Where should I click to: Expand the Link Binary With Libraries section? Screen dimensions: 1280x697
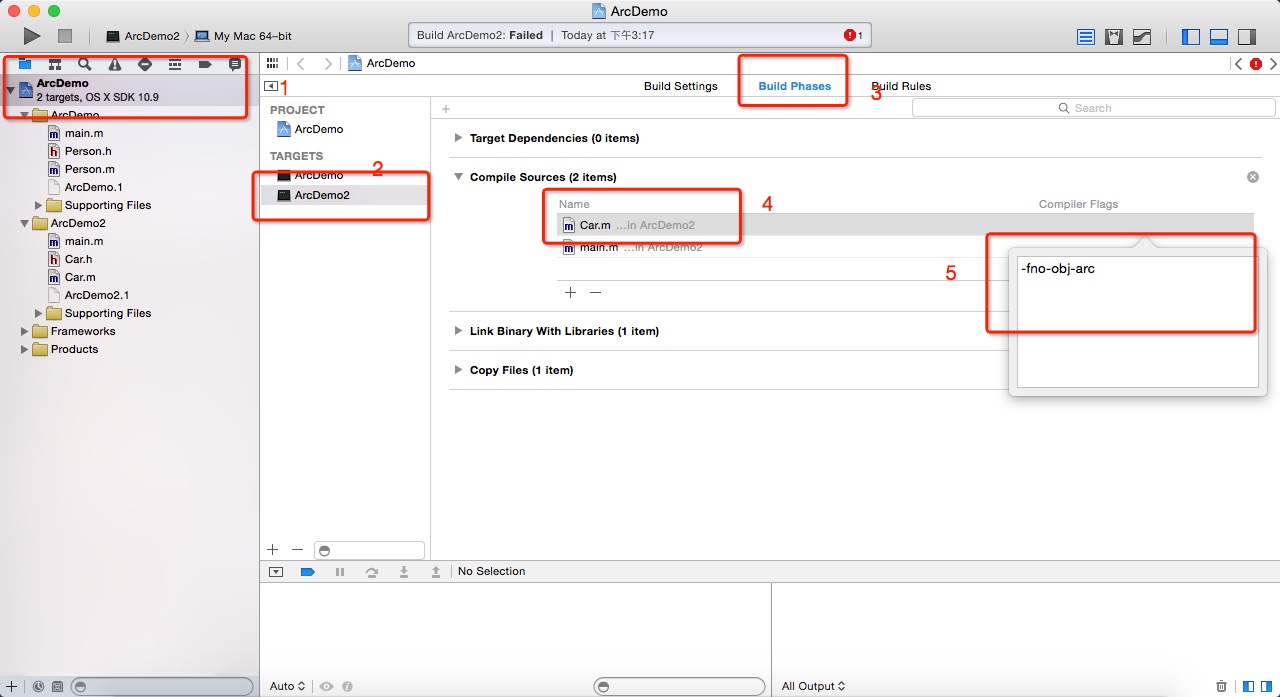pyautogui.click(x=459, y=331)
